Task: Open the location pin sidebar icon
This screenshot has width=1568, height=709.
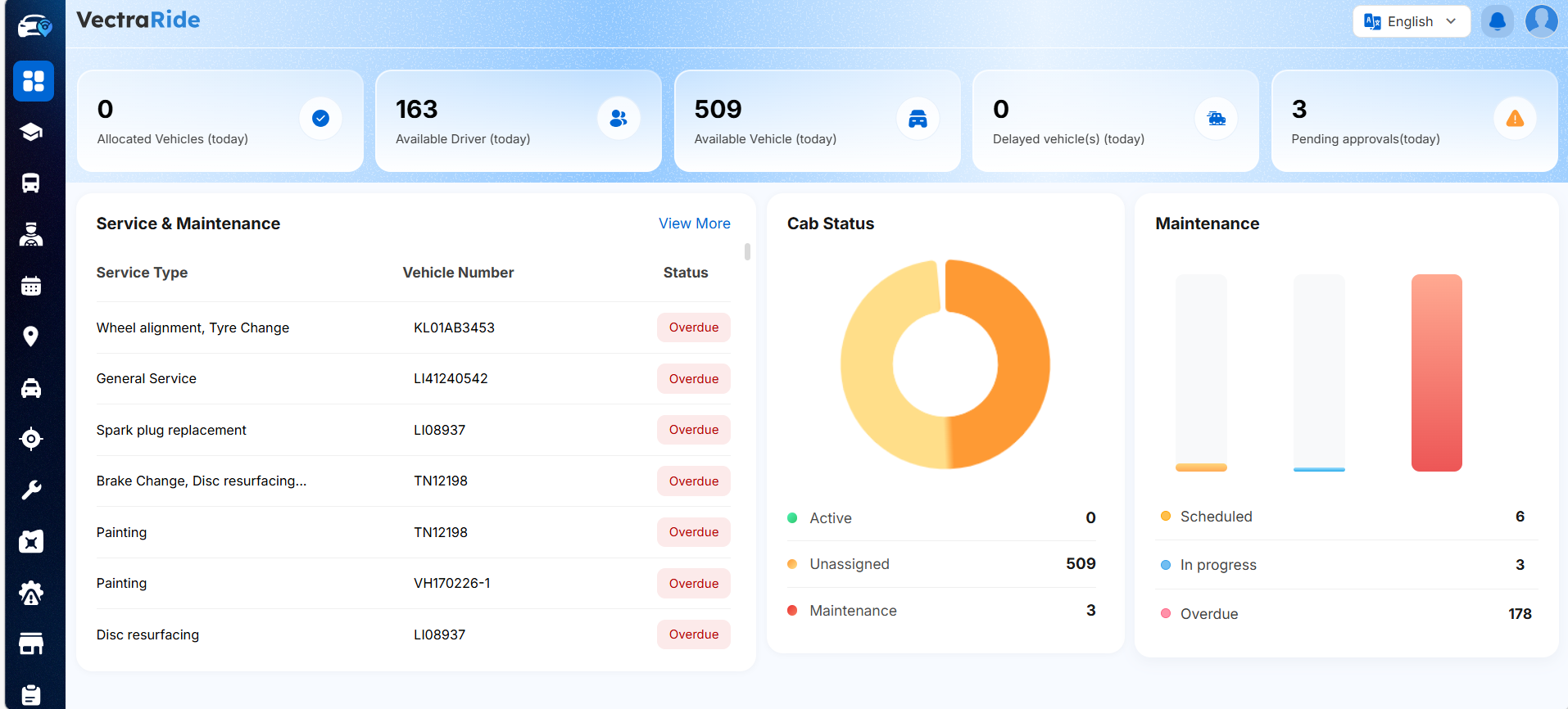Action: [31, 336]
